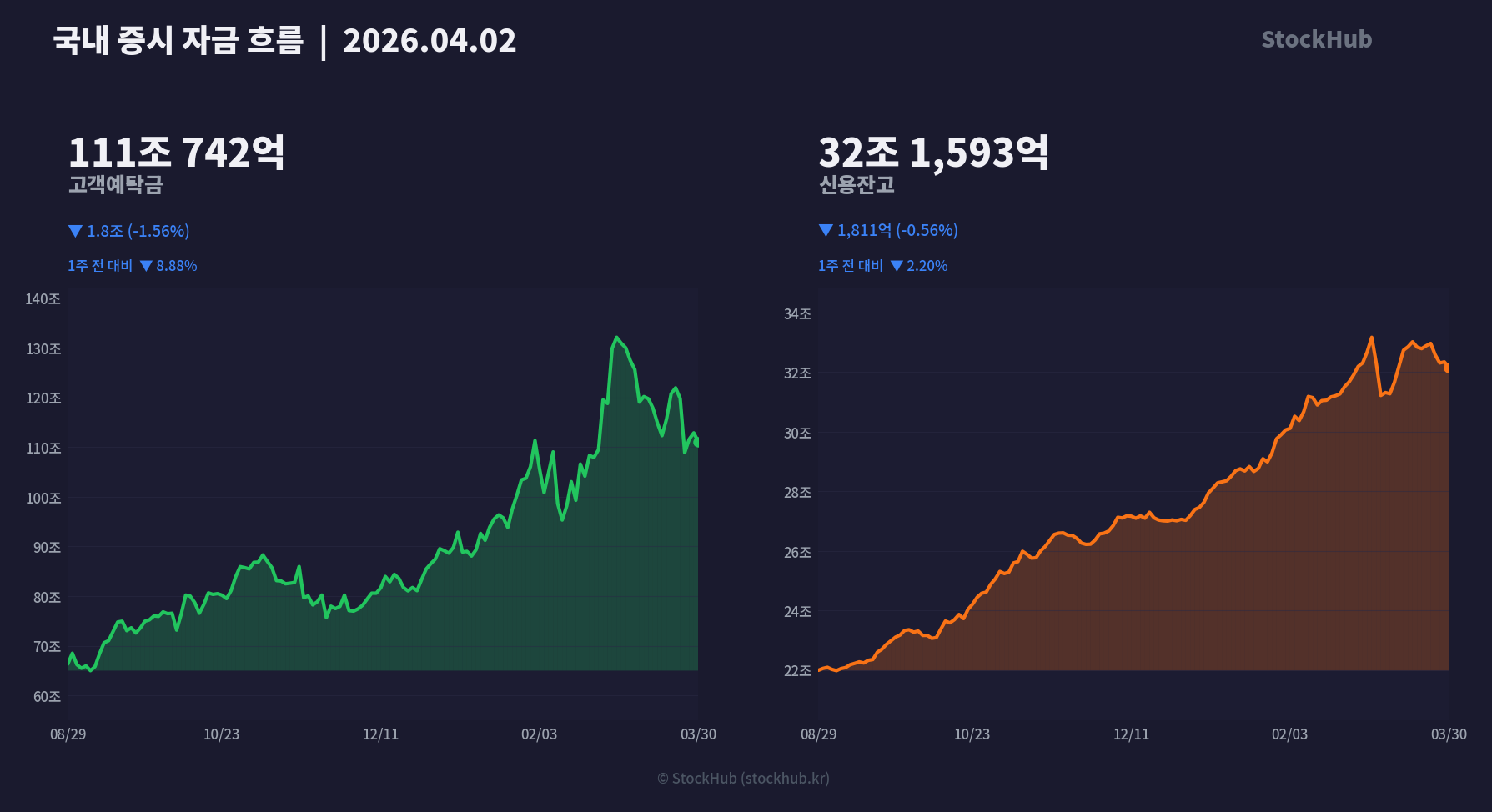Click the page title 국내 증시 자금 흐름
This screenshot has height=812, width=1492.
click(178, 40)
